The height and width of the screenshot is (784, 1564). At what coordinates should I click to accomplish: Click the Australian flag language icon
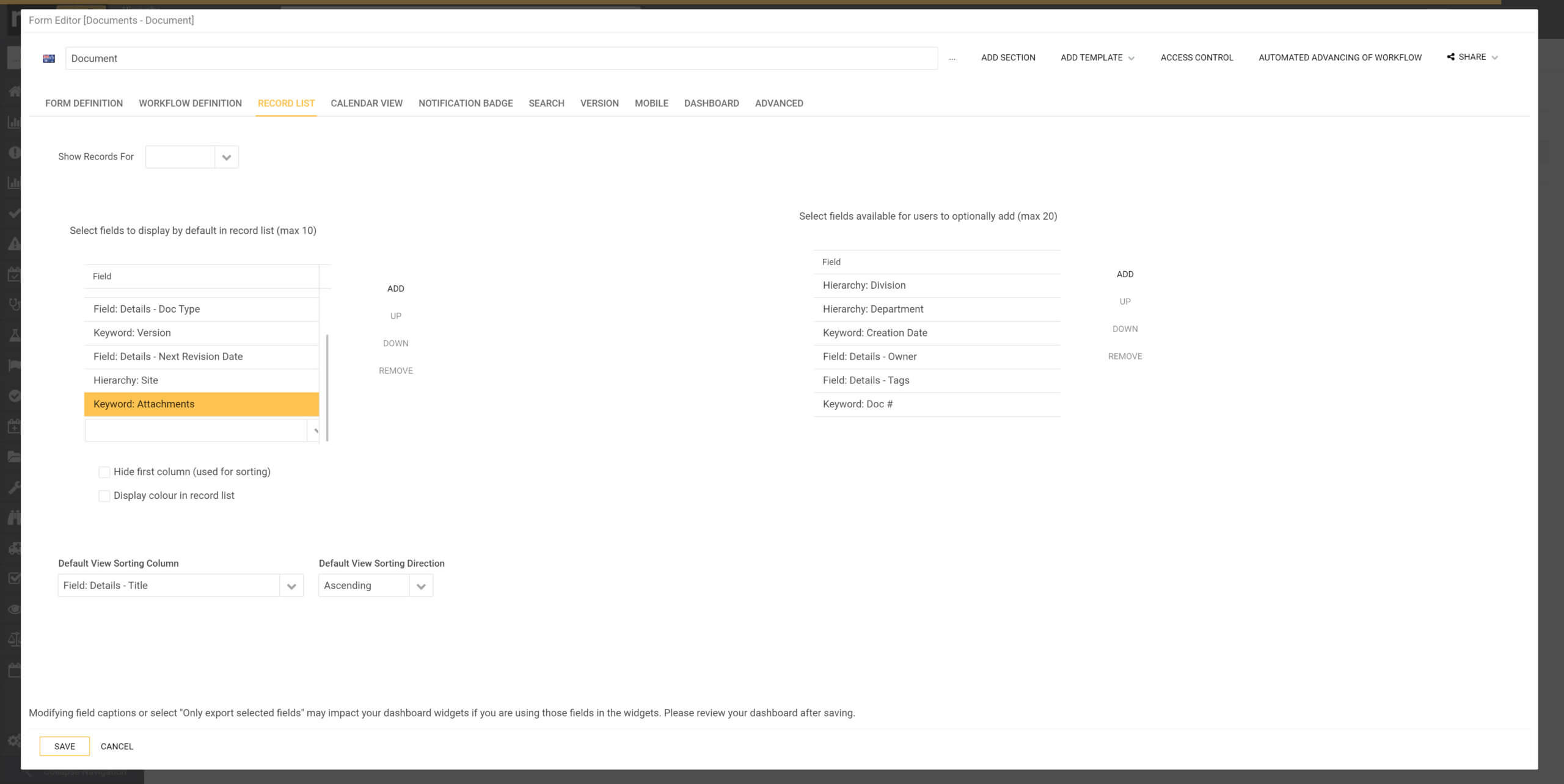point(49,58)
